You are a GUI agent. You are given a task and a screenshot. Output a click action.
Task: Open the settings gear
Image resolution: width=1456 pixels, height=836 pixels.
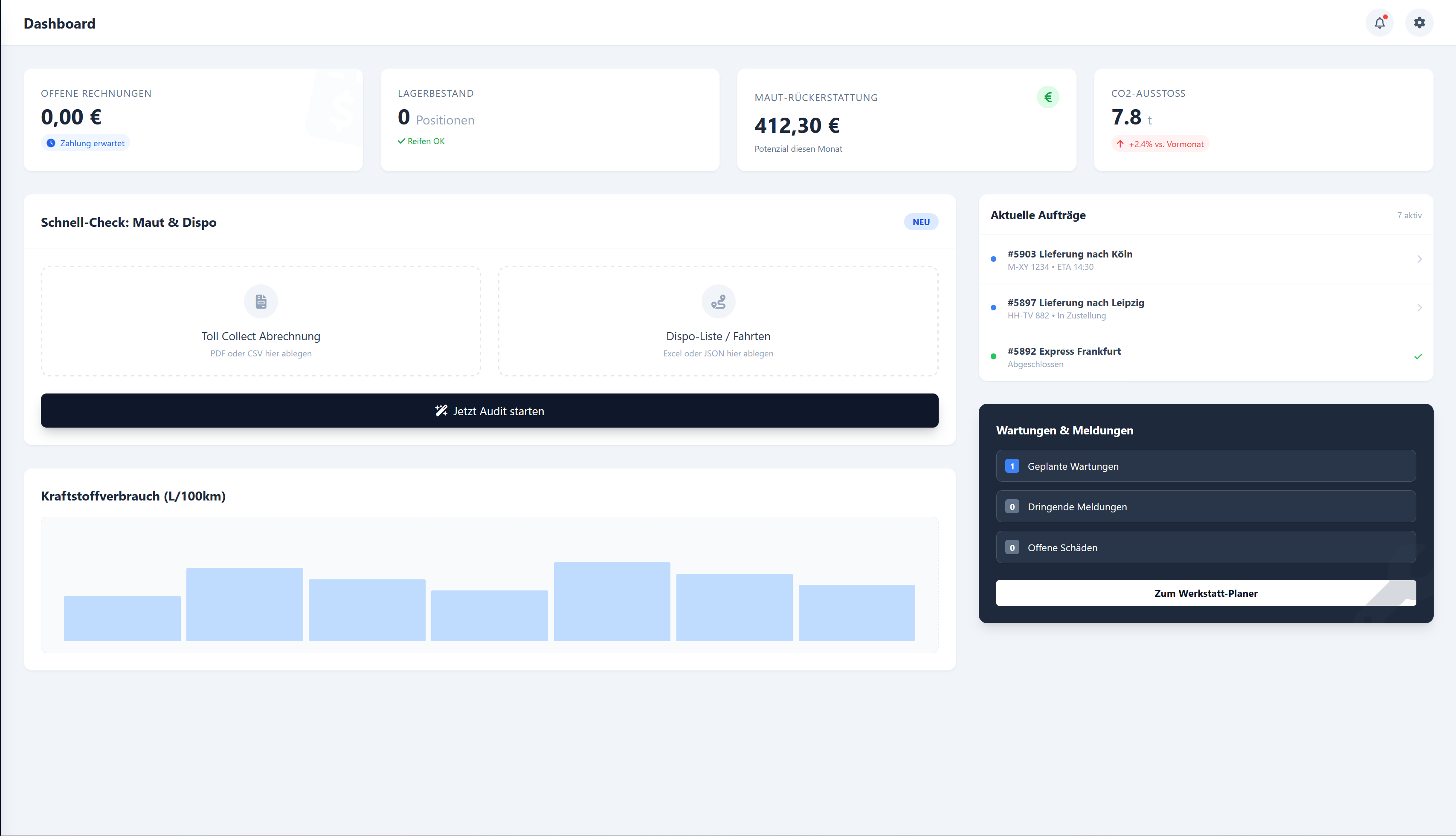click(1419, 23)
